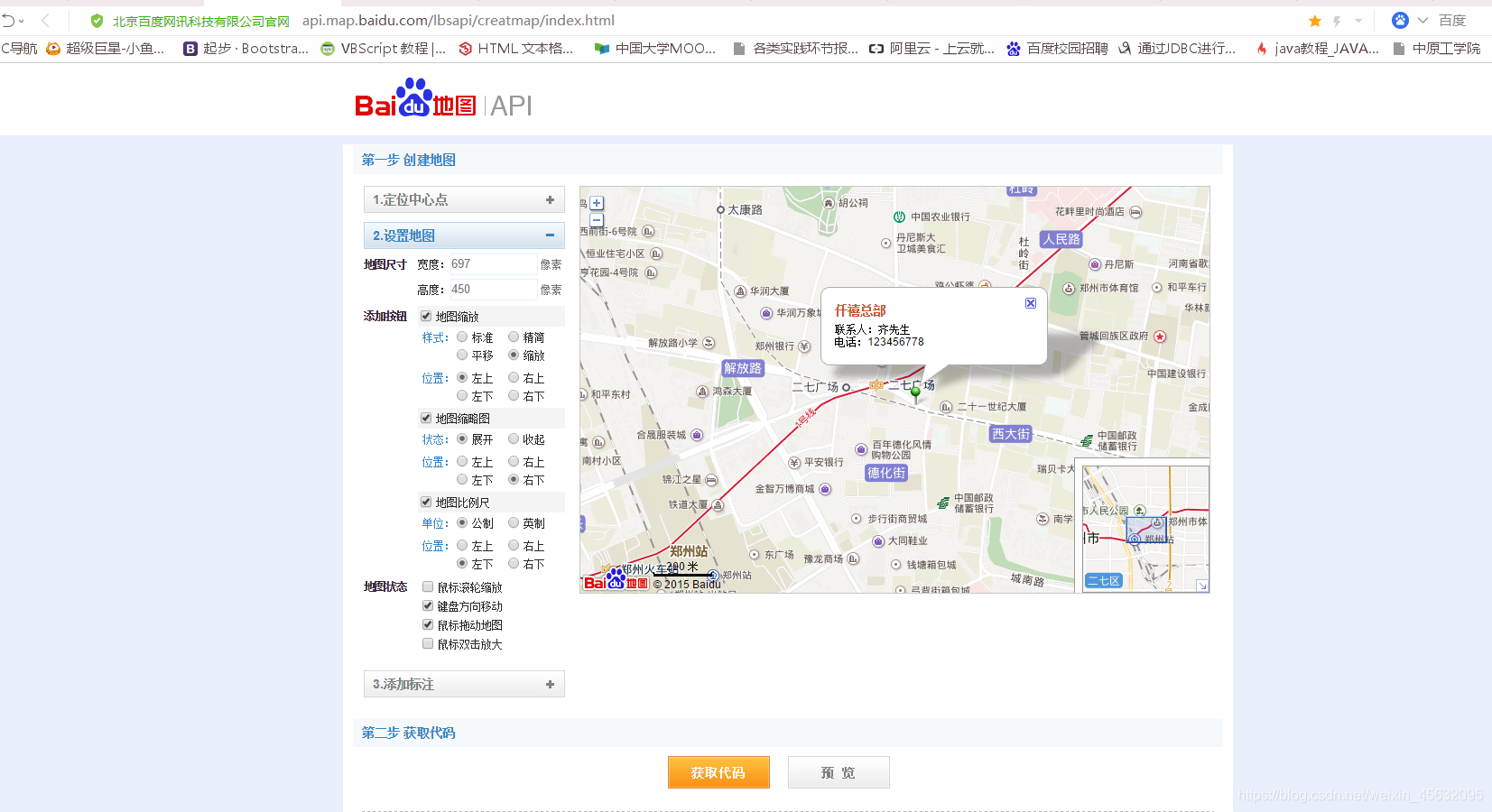Image resolution: width=1492 pixels, height=812 pixels.
Task: Open dropdown arrow after lightning icon
Action: tap(1358, 21)
